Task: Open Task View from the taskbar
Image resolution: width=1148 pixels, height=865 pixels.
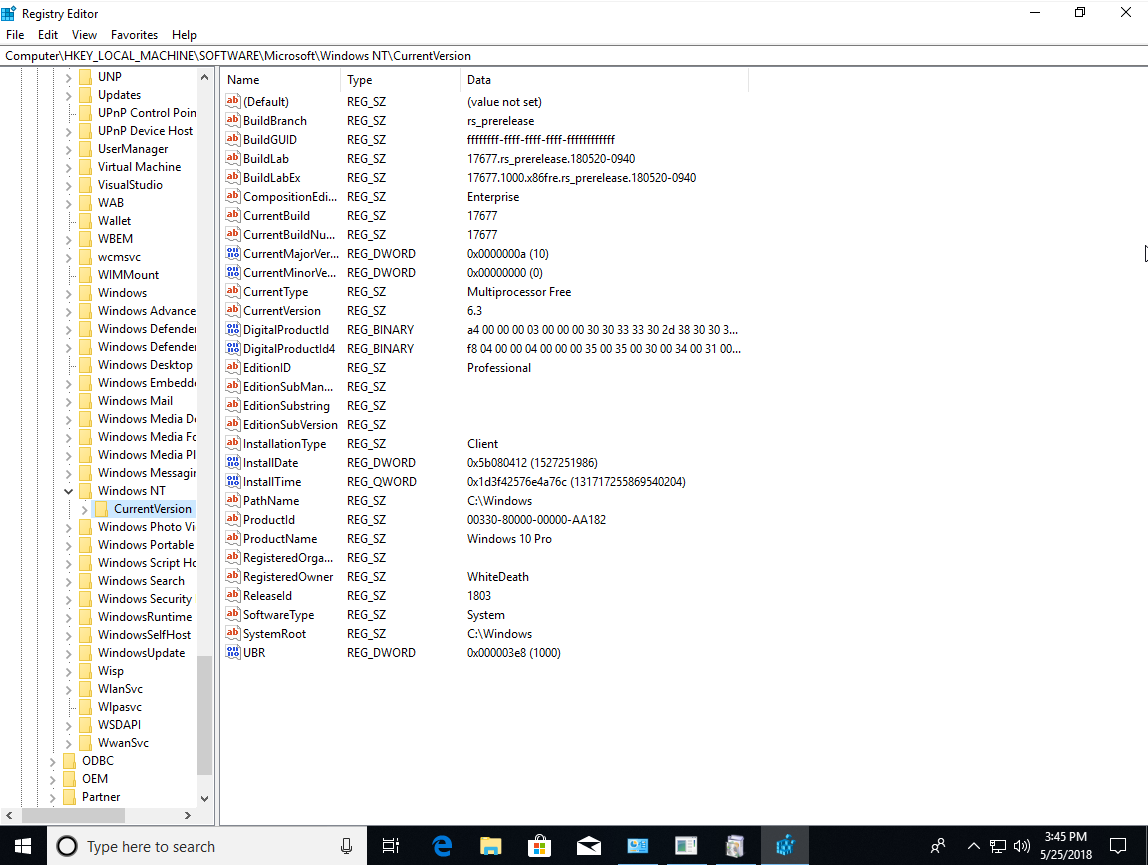Action: [391, 846]
